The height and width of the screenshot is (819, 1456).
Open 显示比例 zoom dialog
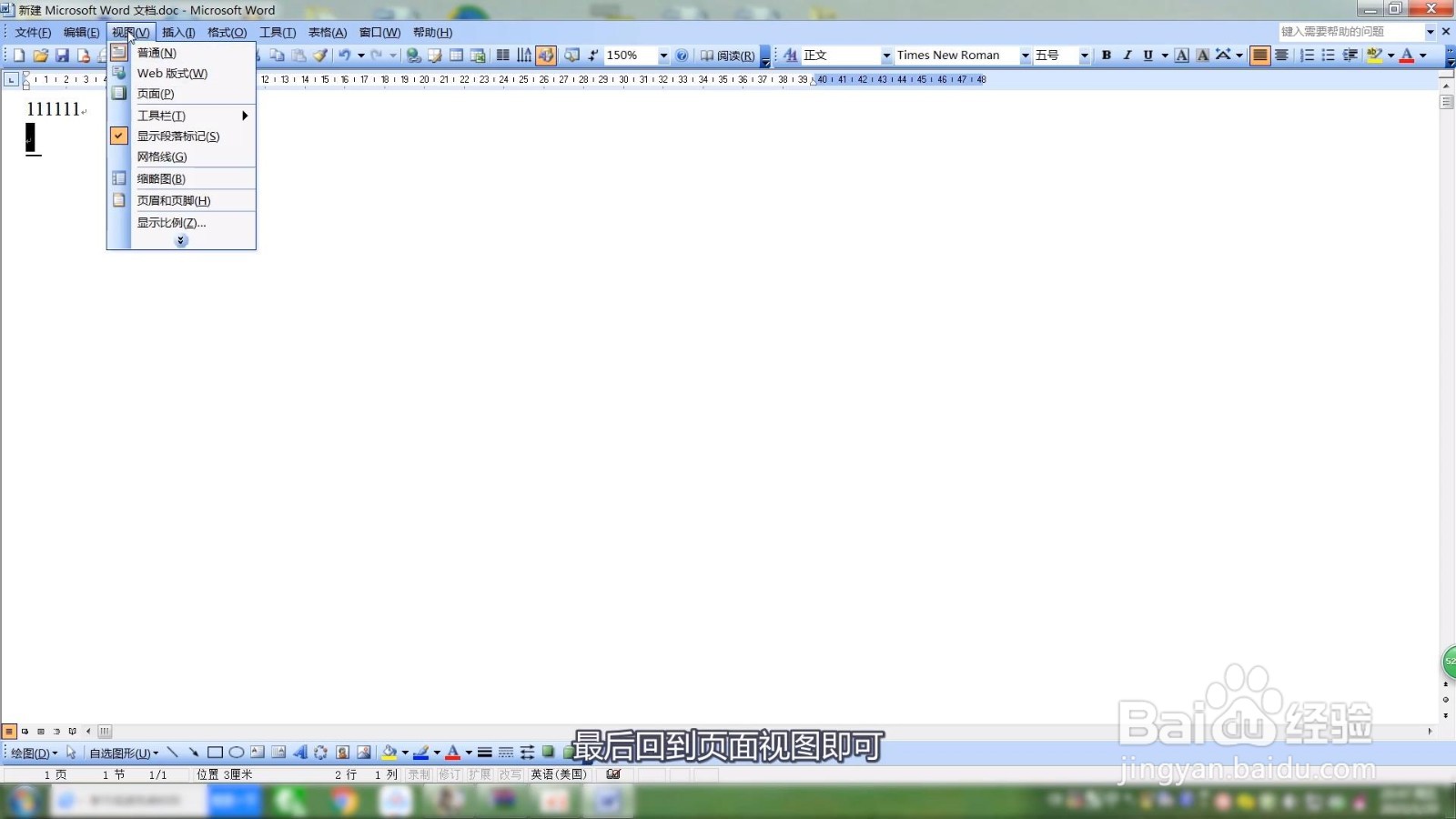(x=181, y=222)
